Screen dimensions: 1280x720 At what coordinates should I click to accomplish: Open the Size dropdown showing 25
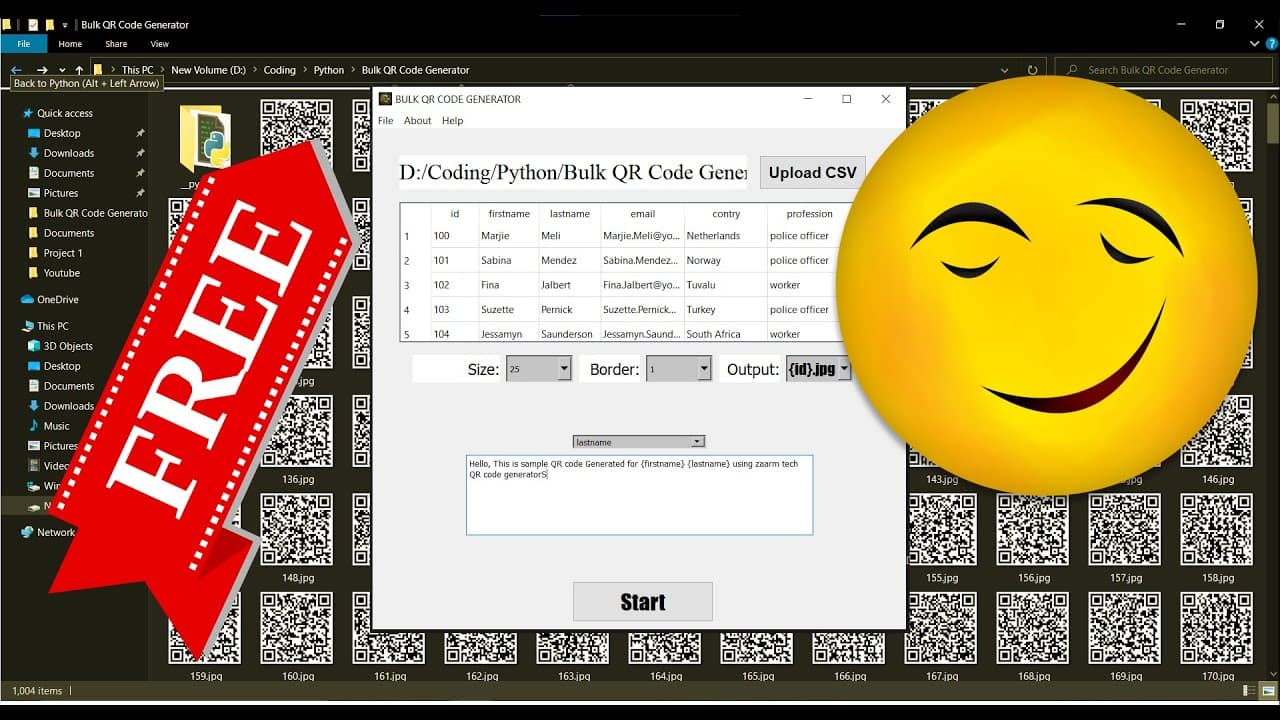coord(538,369)
